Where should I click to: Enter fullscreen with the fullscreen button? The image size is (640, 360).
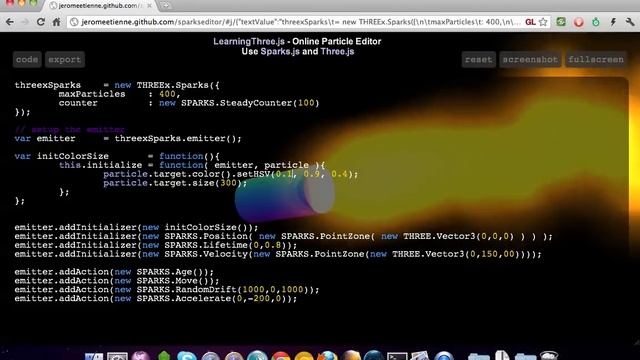pyautogui.click(x=596, y=60)
